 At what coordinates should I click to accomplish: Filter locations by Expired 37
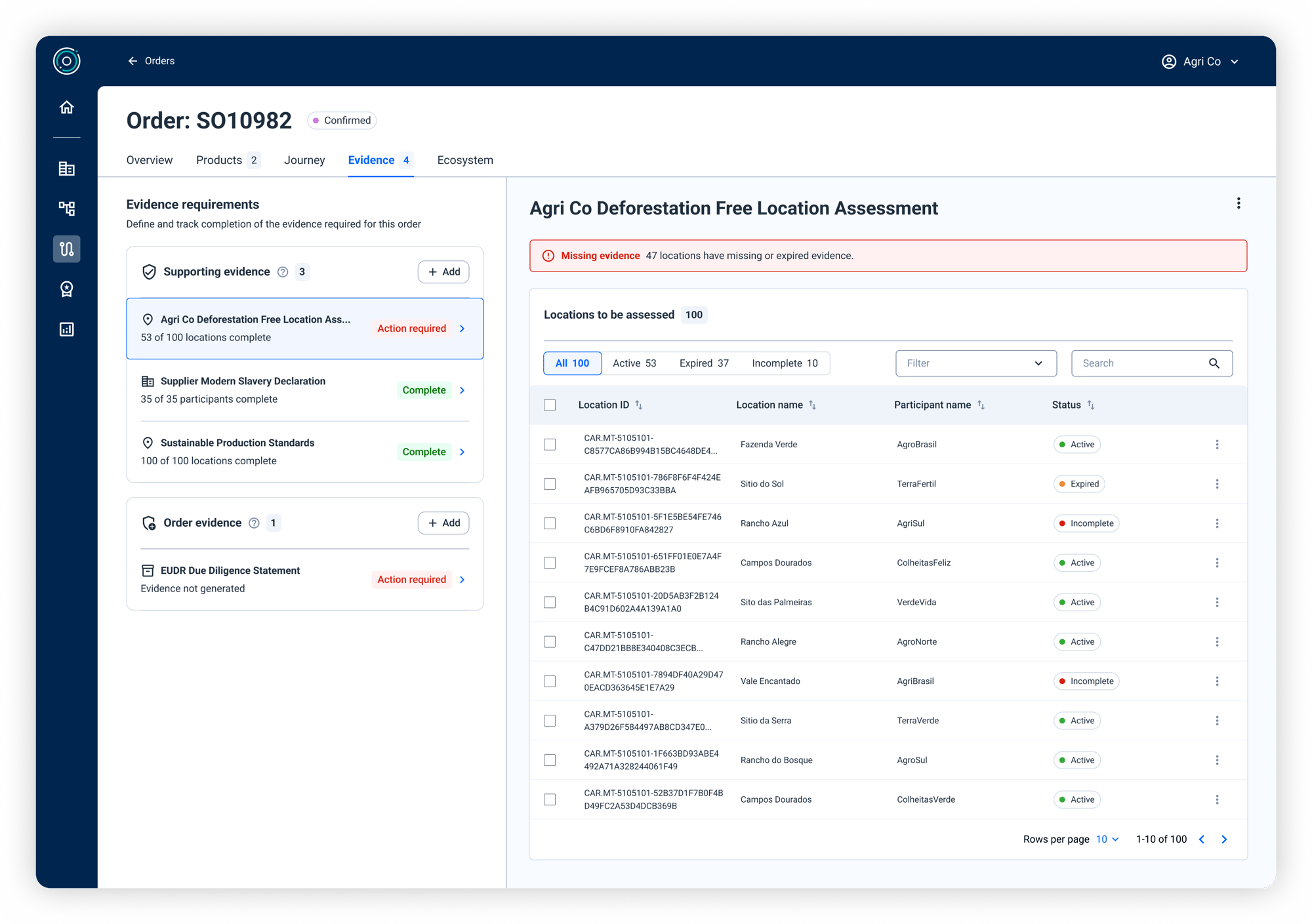(704, 363)
